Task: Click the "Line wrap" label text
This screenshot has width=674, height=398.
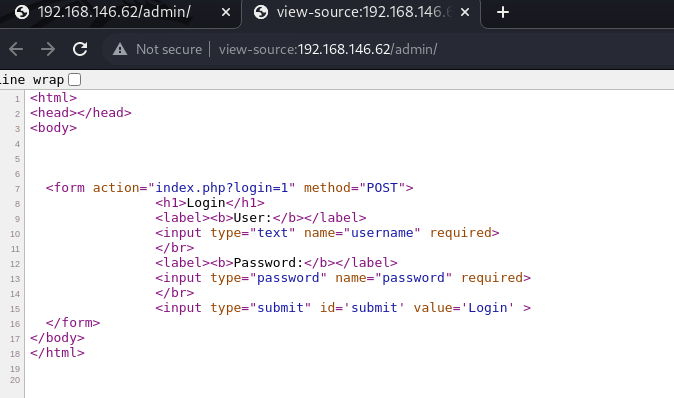Action: tap(32, 80)
